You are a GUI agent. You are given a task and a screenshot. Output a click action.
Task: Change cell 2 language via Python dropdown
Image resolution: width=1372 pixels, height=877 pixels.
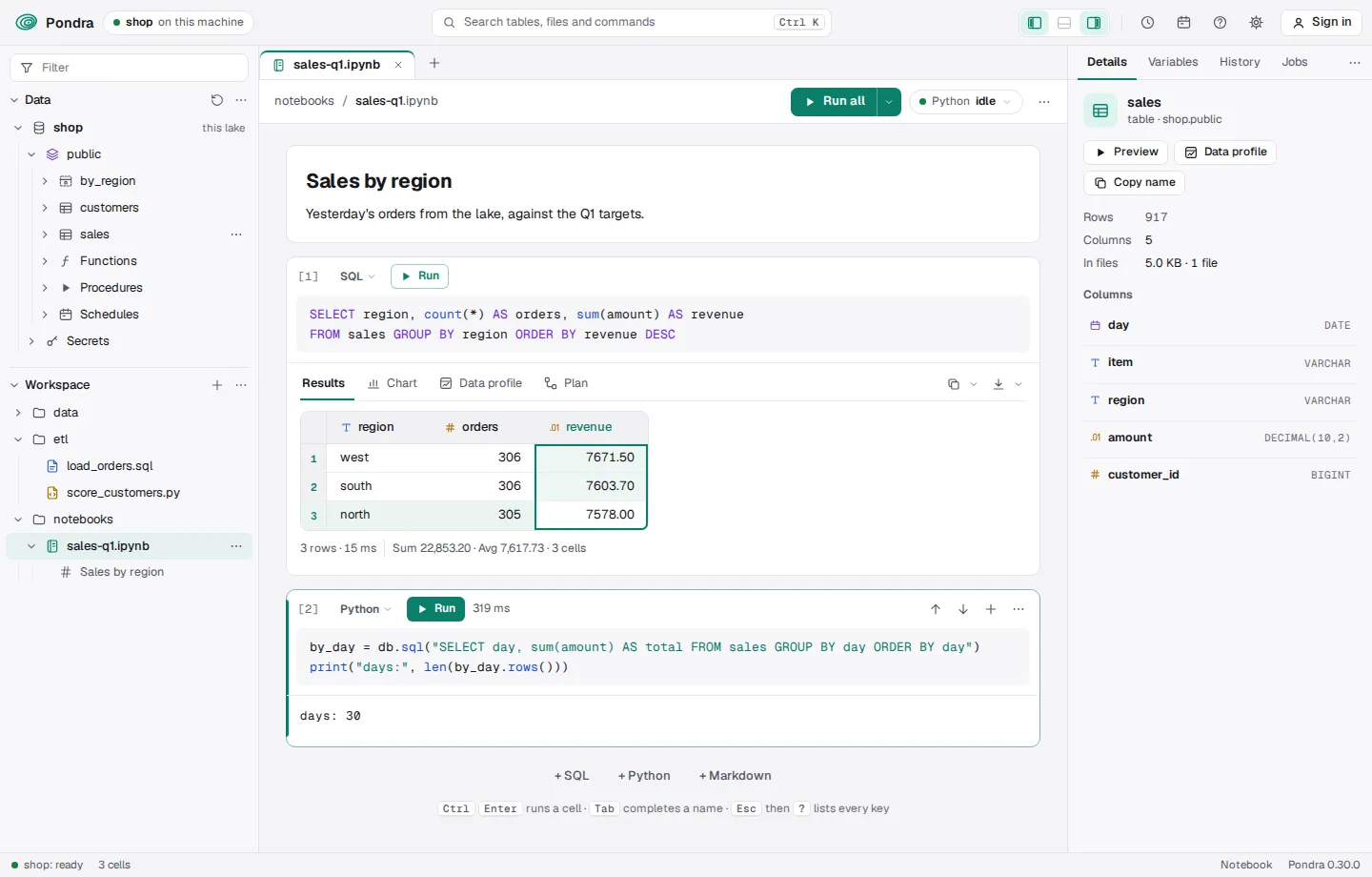(366, 609)
